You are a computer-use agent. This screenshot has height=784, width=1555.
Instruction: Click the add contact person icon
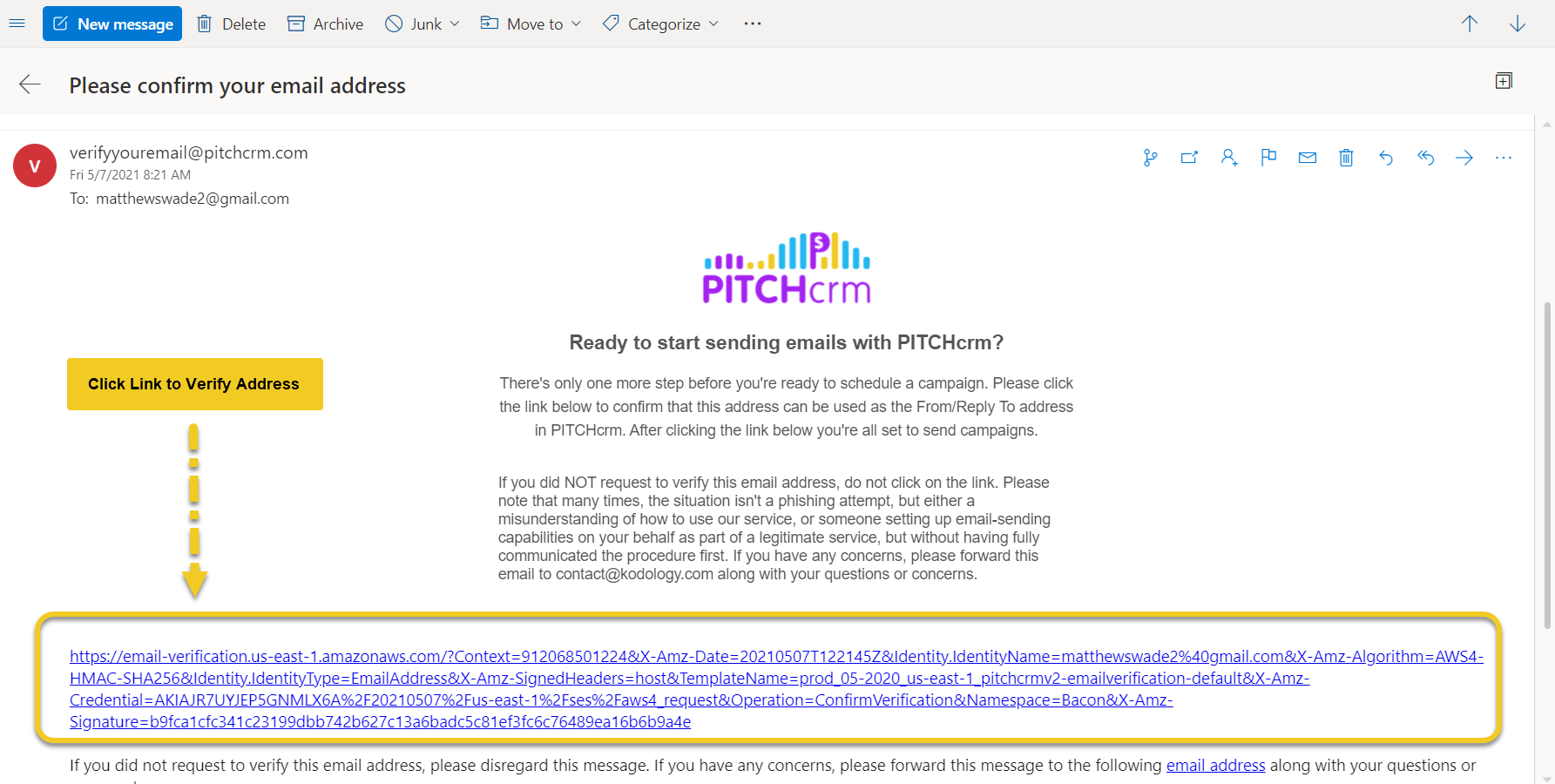[x=1229, y=158]
